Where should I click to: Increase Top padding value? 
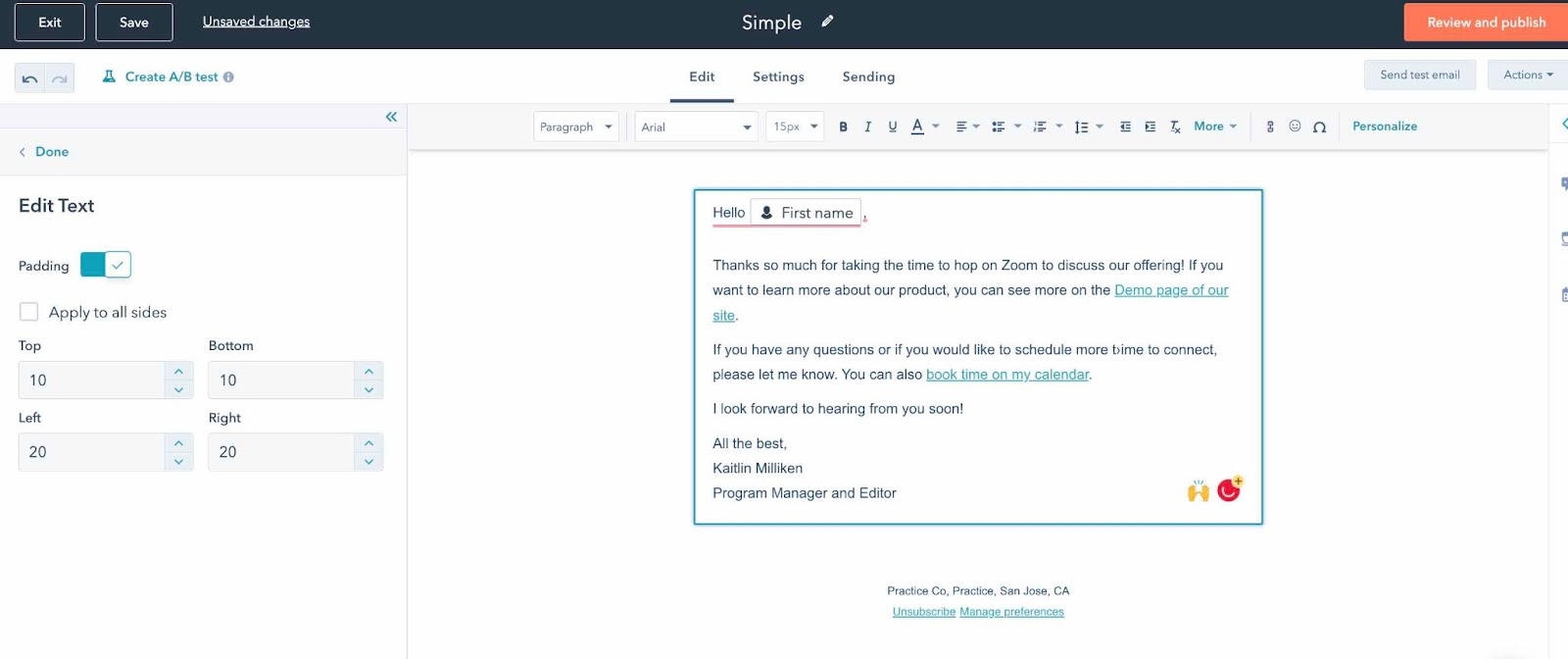tap(178, 371)
